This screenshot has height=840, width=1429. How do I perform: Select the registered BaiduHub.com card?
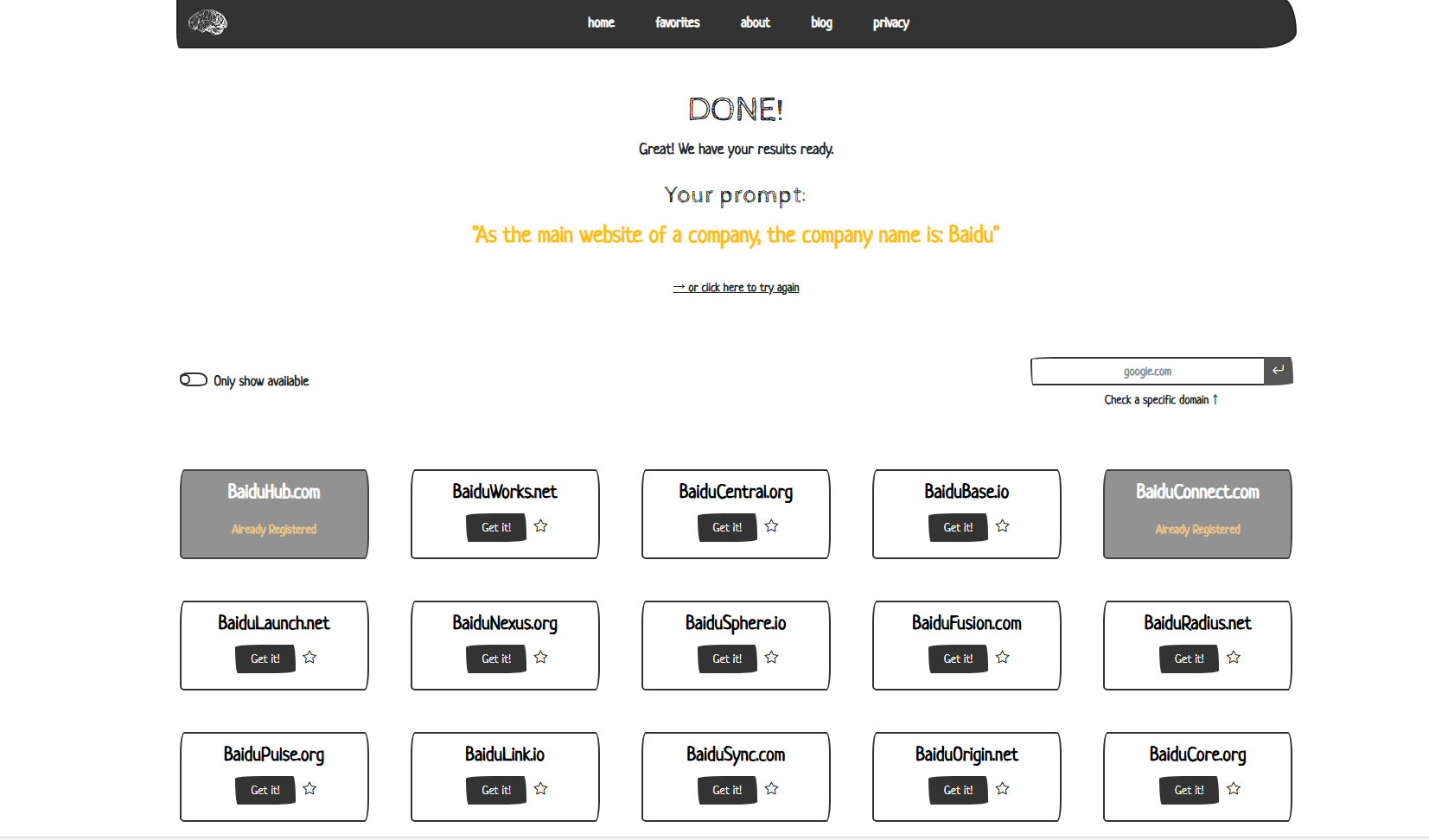274,513
